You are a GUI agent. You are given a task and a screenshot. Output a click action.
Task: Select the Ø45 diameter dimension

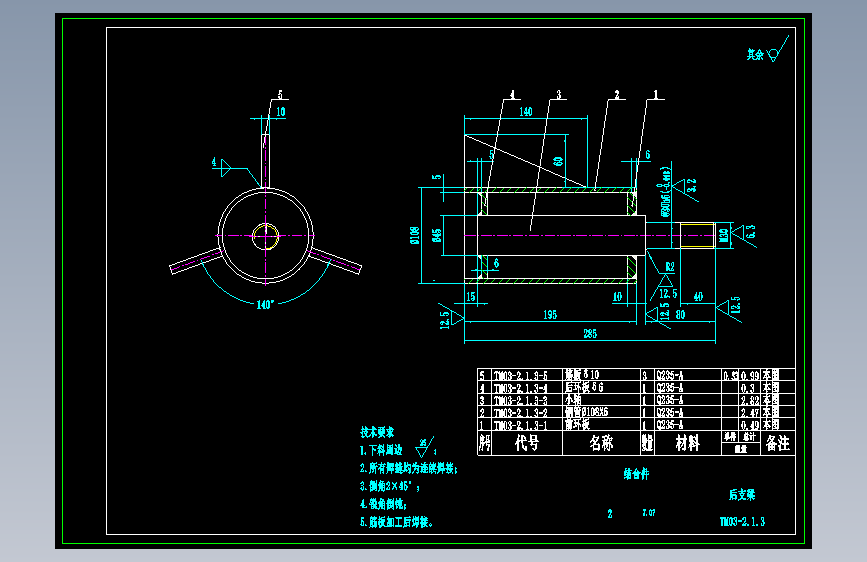(x=437, y=235)
